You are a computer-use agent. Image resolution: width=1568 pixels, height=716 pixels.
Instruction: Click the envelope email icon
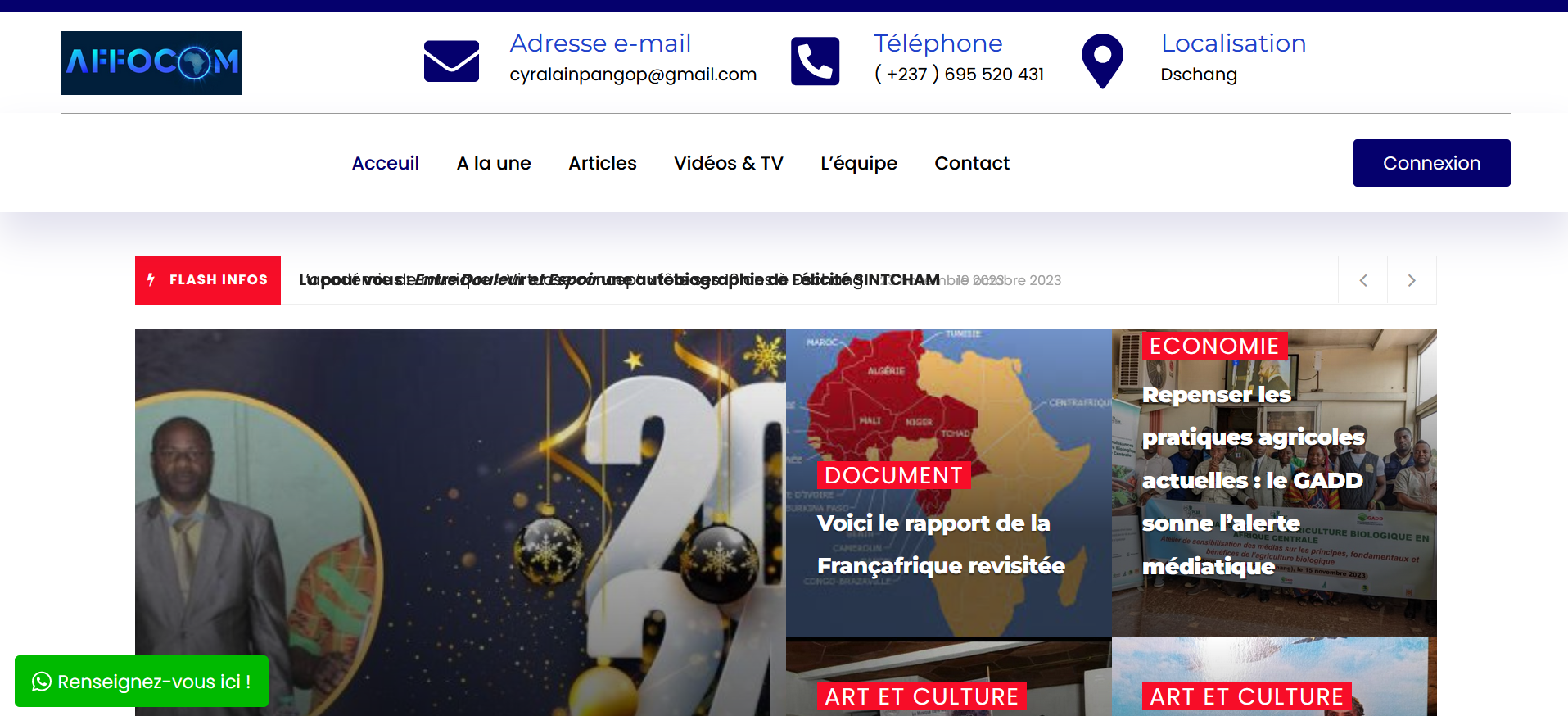point(451,61)
